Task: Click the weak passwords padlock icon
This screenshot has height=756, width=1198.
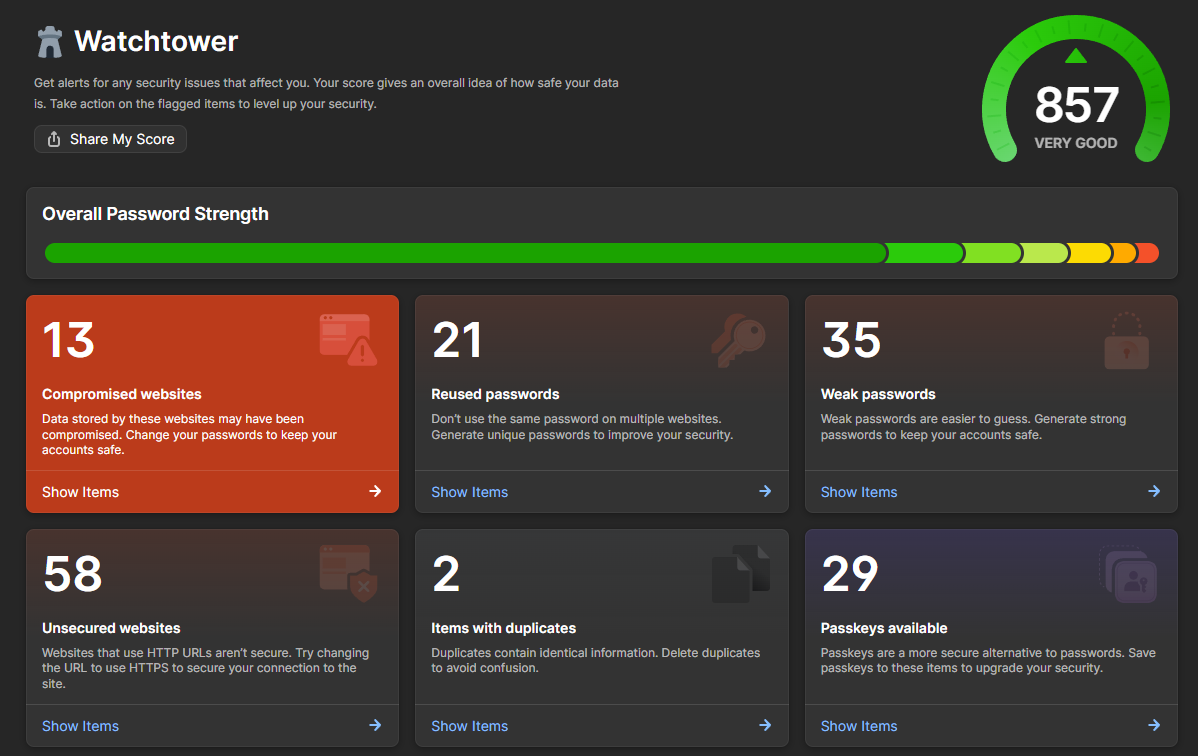Action: click(1126, 340)
